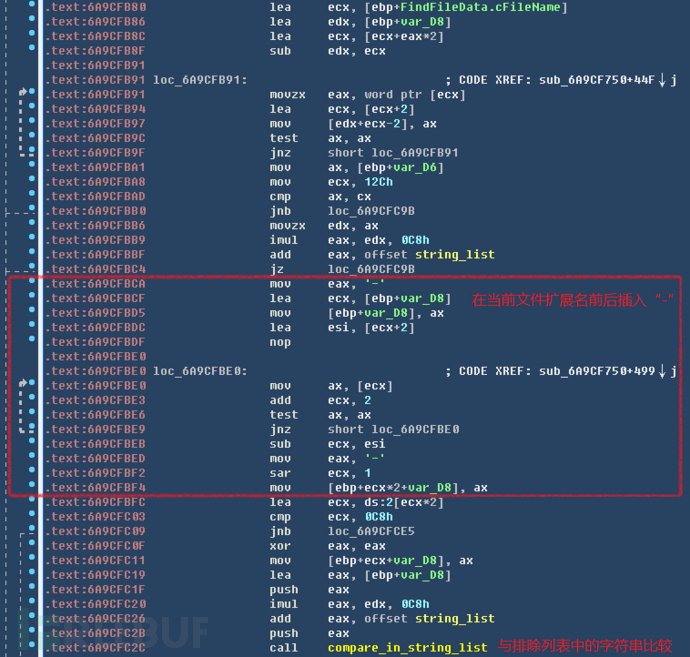Screen dimensions: 690x657
Task: Follow jump target loc_6A9CFC9B in jnb line
Action: [x=371, y=211]
